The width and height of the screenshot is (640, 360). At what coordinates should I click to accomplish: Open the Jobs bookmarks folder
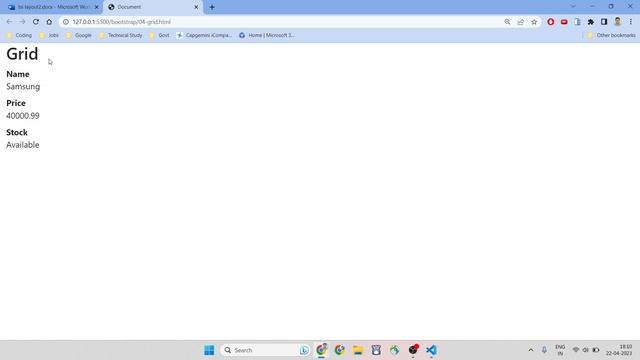(49, 36)
